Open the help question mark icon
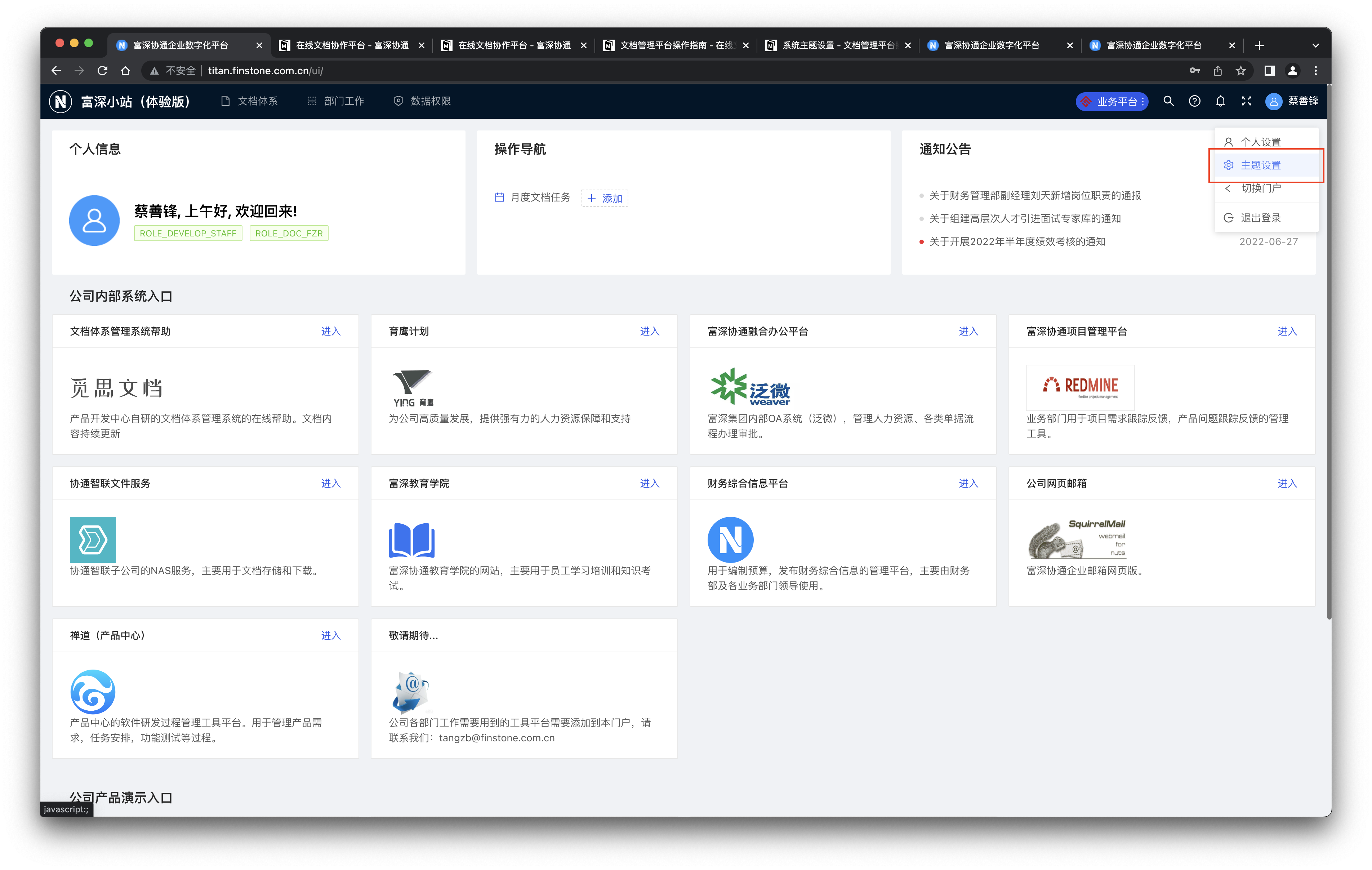The width and height of the screenshot is (1372, 870). 1194,101
